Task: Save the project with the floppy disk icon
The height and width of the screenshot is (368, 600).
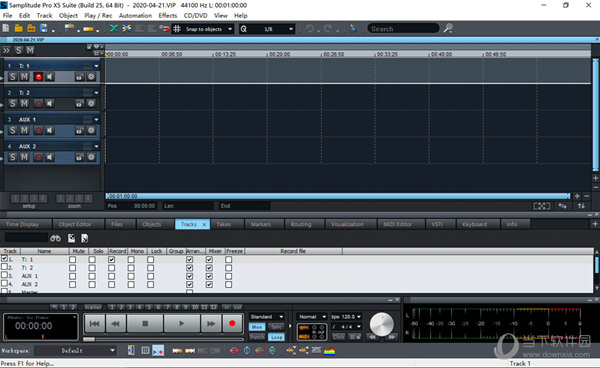Action: coord(44,28)
